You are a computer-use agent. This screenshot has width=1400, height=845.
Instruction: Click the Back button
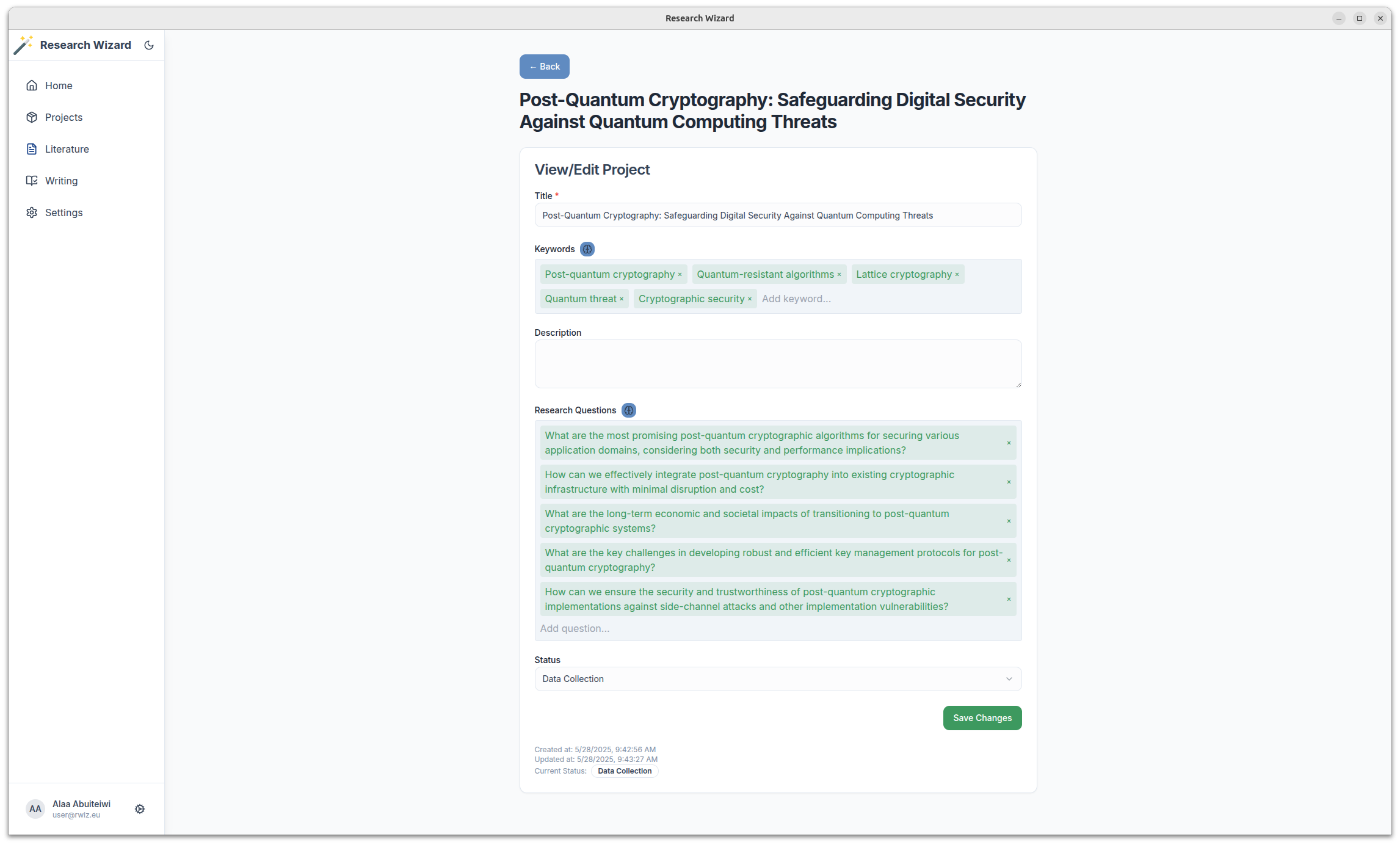pos(544,67)
